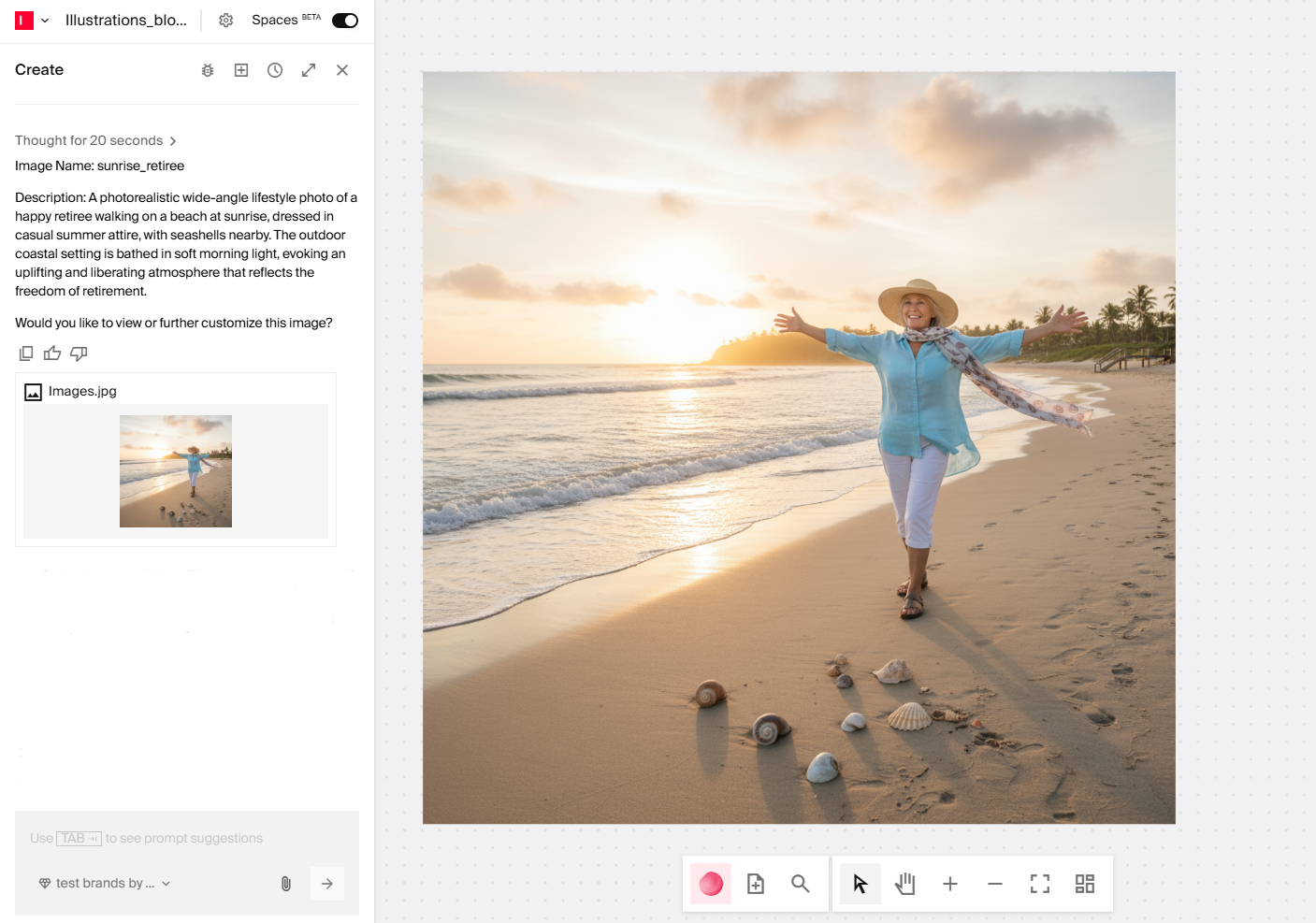Give the response a thumbs down

tap(79, 353)
